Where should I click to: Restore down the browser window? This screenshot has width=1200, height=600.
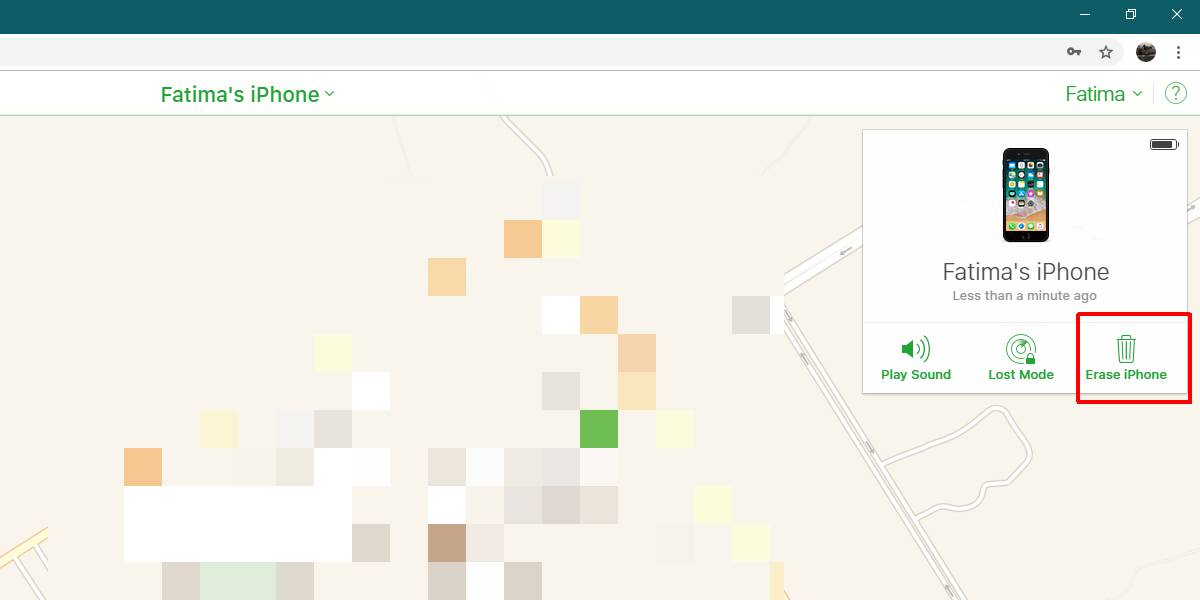1130,14
